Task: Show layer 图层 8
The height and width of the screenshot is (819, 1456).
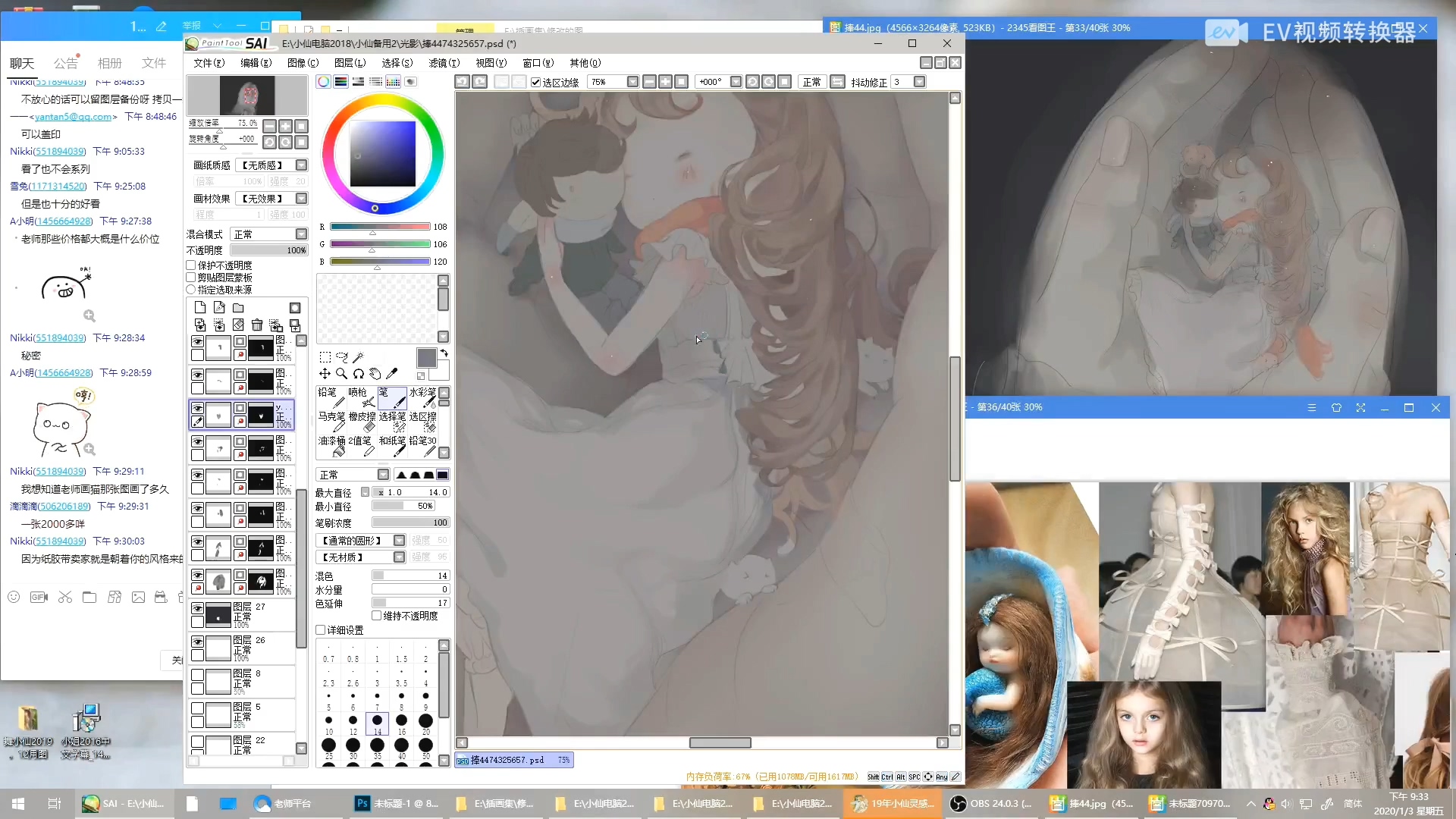Action: tap(197, 675)
